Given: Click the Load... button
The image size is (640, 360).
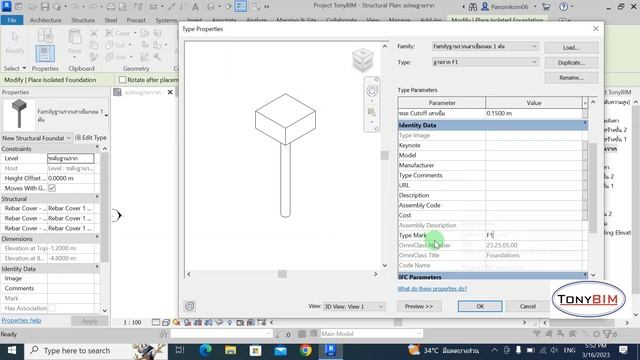Looking at the screenshot, I should (571, 47).
